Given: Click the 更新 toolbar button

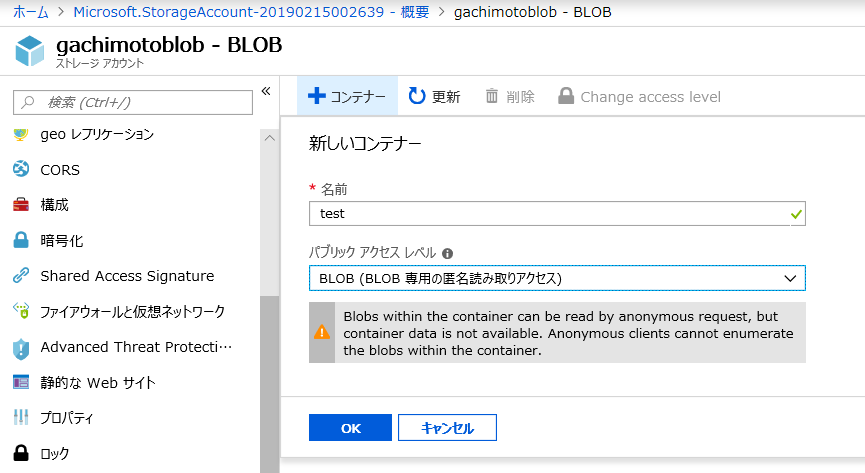Looking at the screenshot, I should [x=435, y=96].
